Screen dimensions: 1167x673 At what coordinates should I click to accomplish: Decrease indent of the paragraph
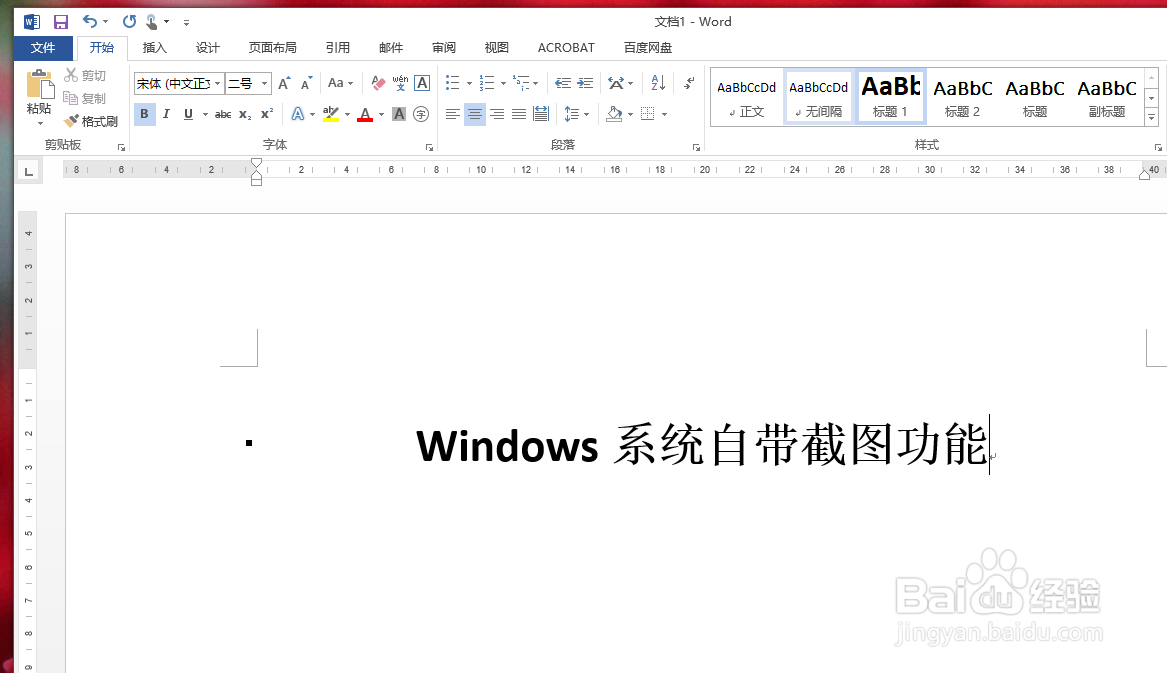tap(563, 83)
